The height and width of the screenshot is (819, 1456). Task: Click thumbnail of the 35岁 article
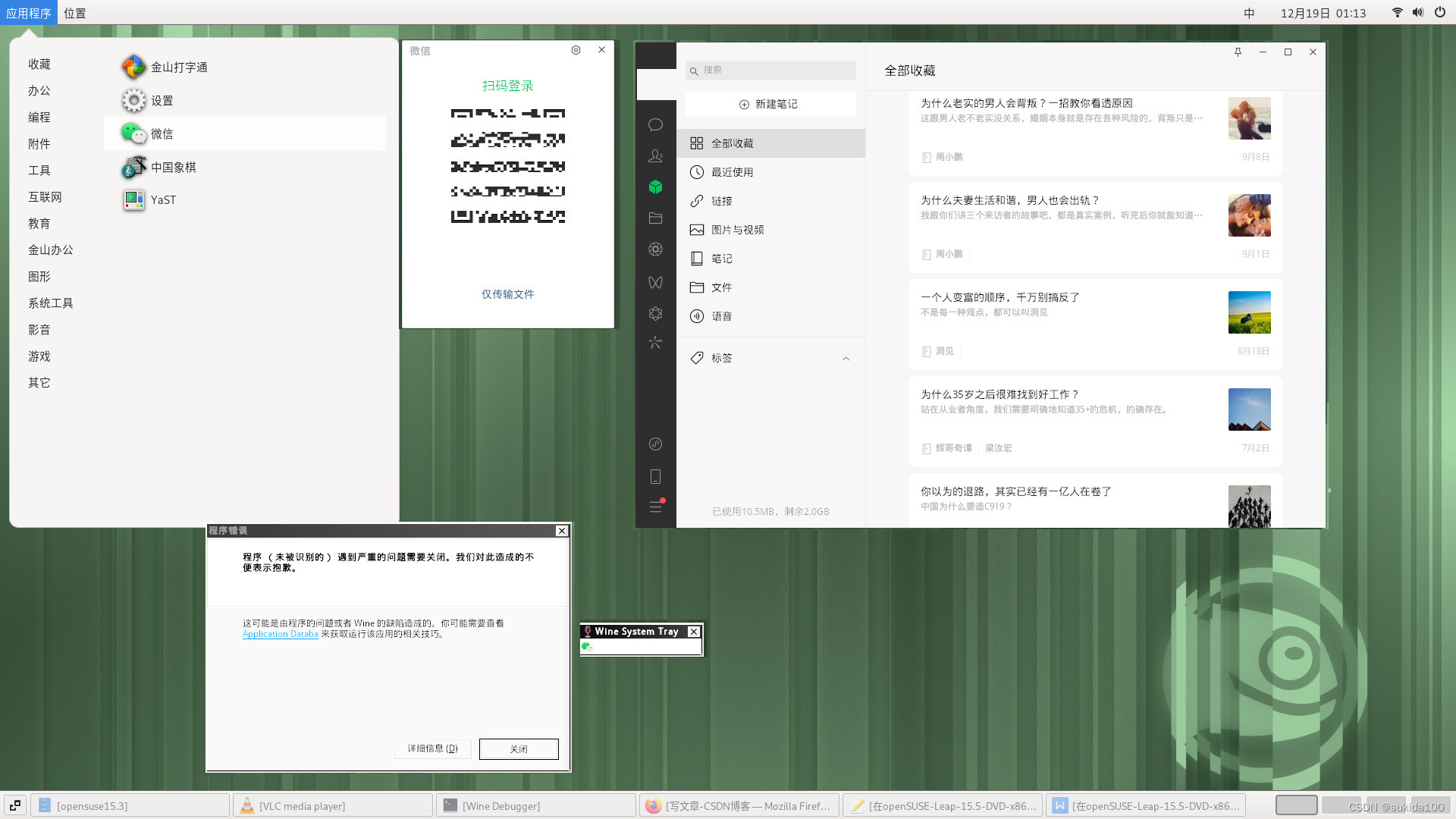click(1249, 409)
